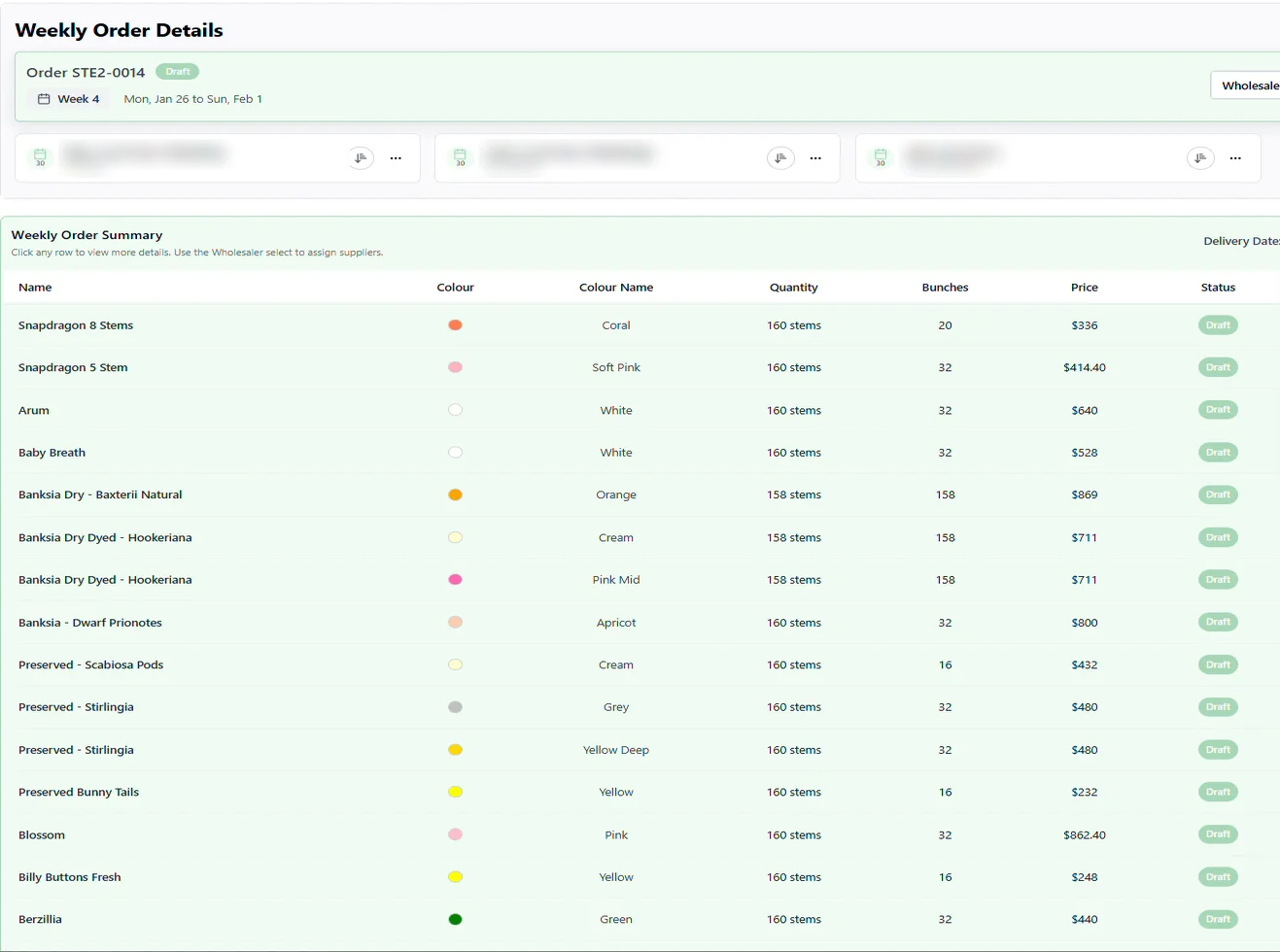Click the sort icon on the first card

361,158
